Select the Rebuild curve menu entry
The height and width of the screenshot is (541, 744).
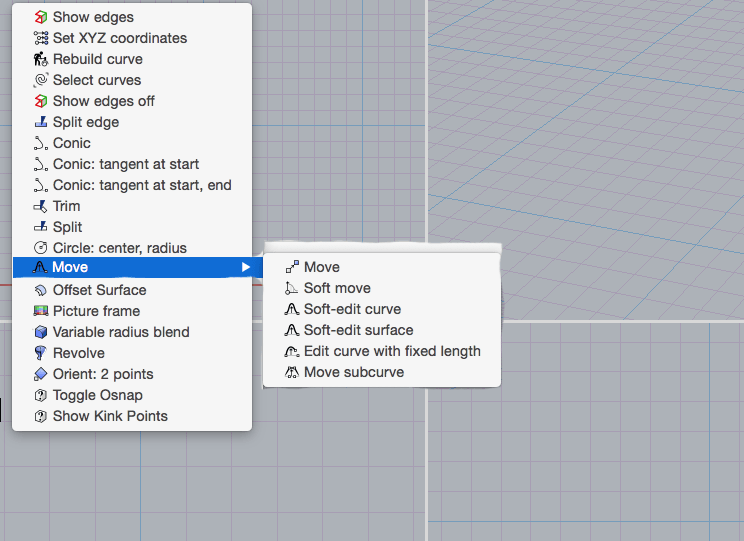pyautogui.click(x=132, y=59)
